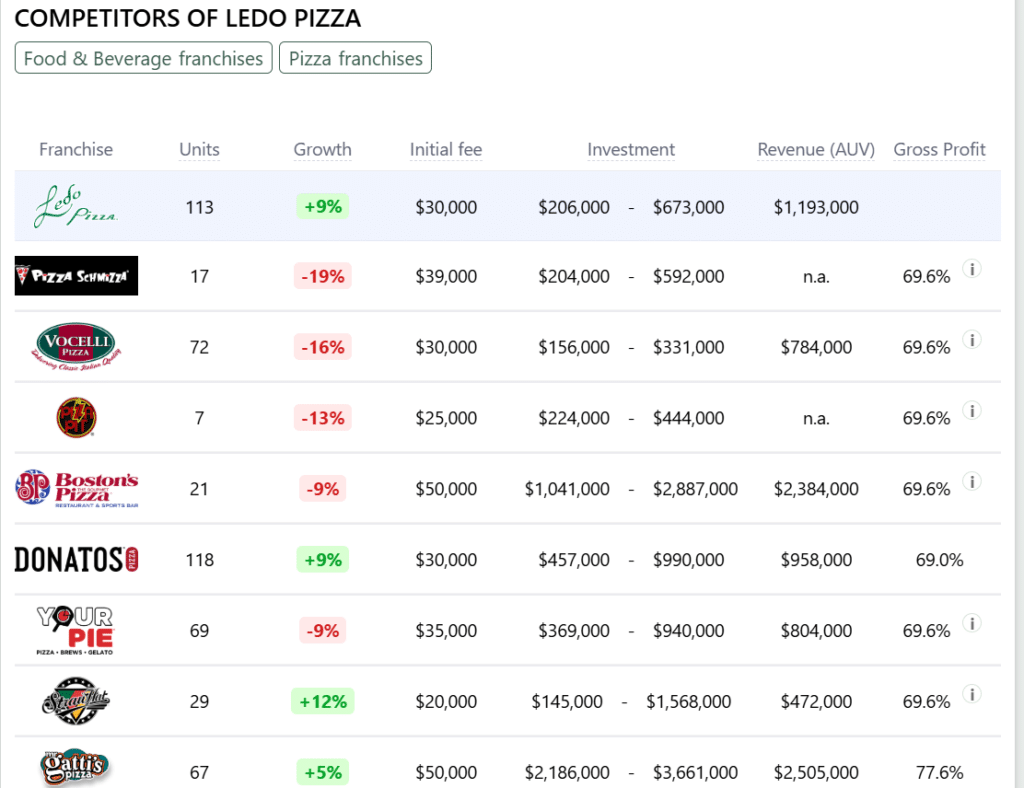
Task: Click the Your Pie logo
Action: coord(76,630)
